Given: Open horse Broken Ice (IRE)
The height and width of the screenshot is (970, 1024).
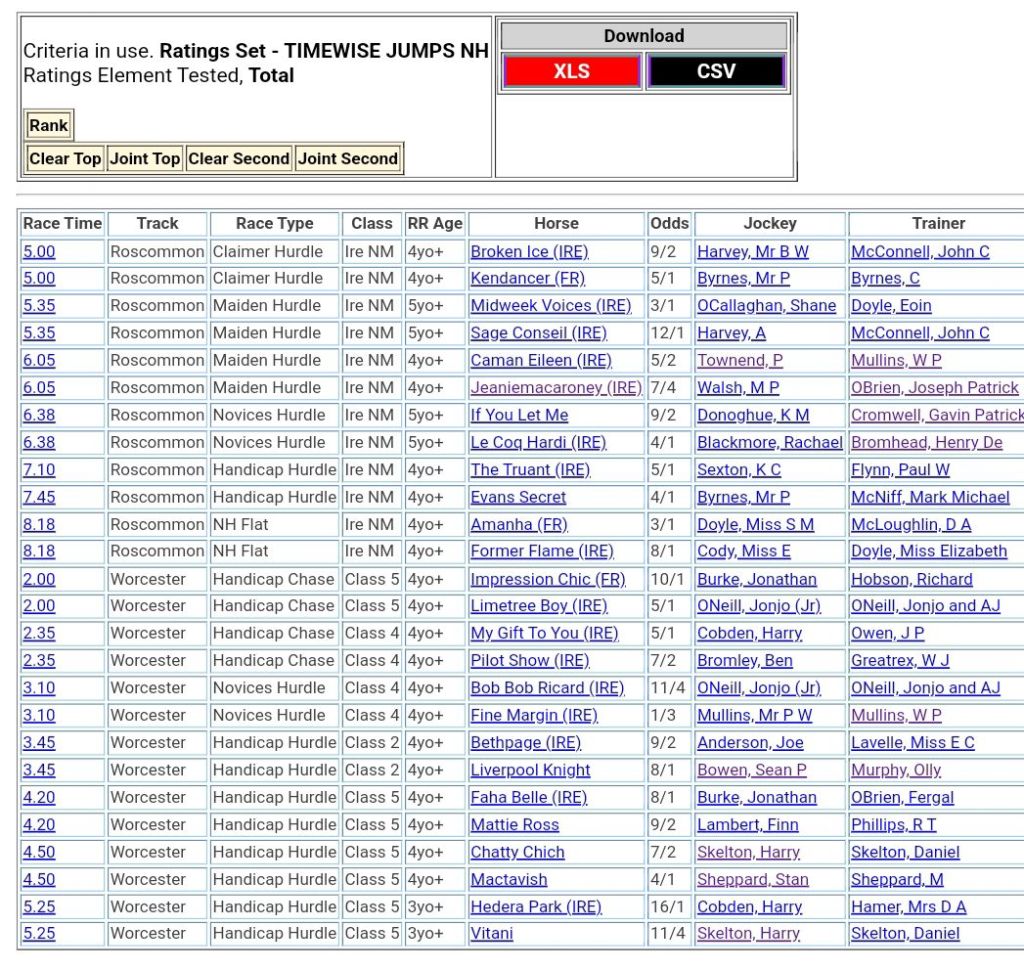Looking at the screenshot, I should click(x=529, y=252).
